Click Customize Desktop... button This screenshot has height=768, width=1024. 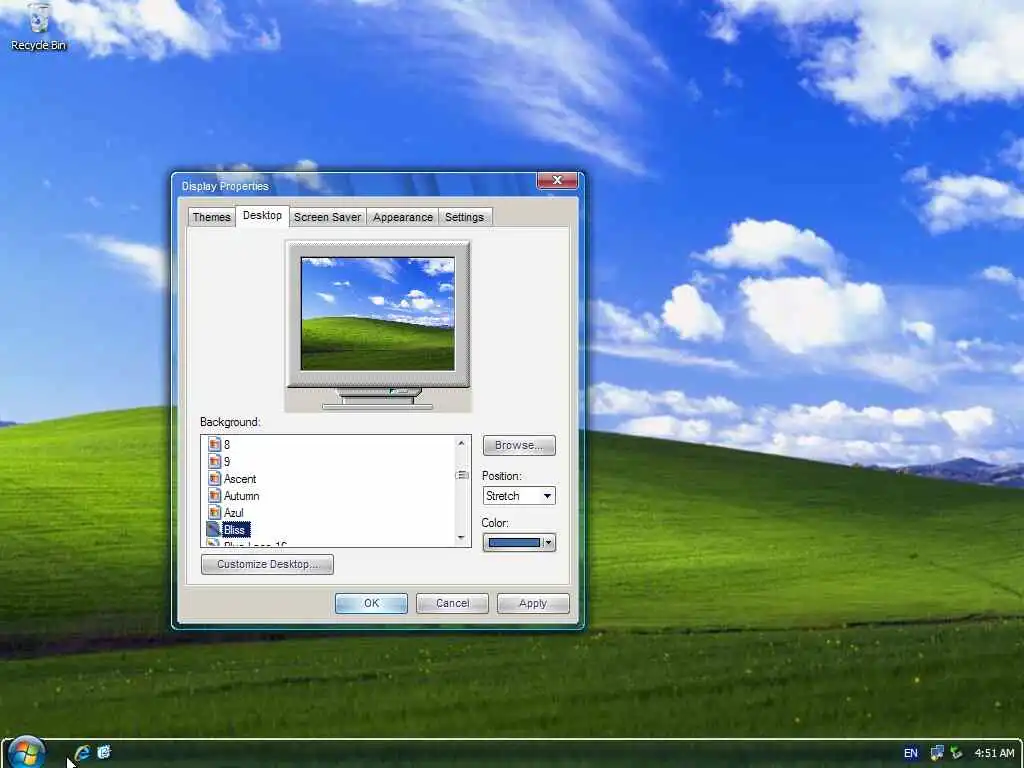pyautogui.click(x=268, y=564)
